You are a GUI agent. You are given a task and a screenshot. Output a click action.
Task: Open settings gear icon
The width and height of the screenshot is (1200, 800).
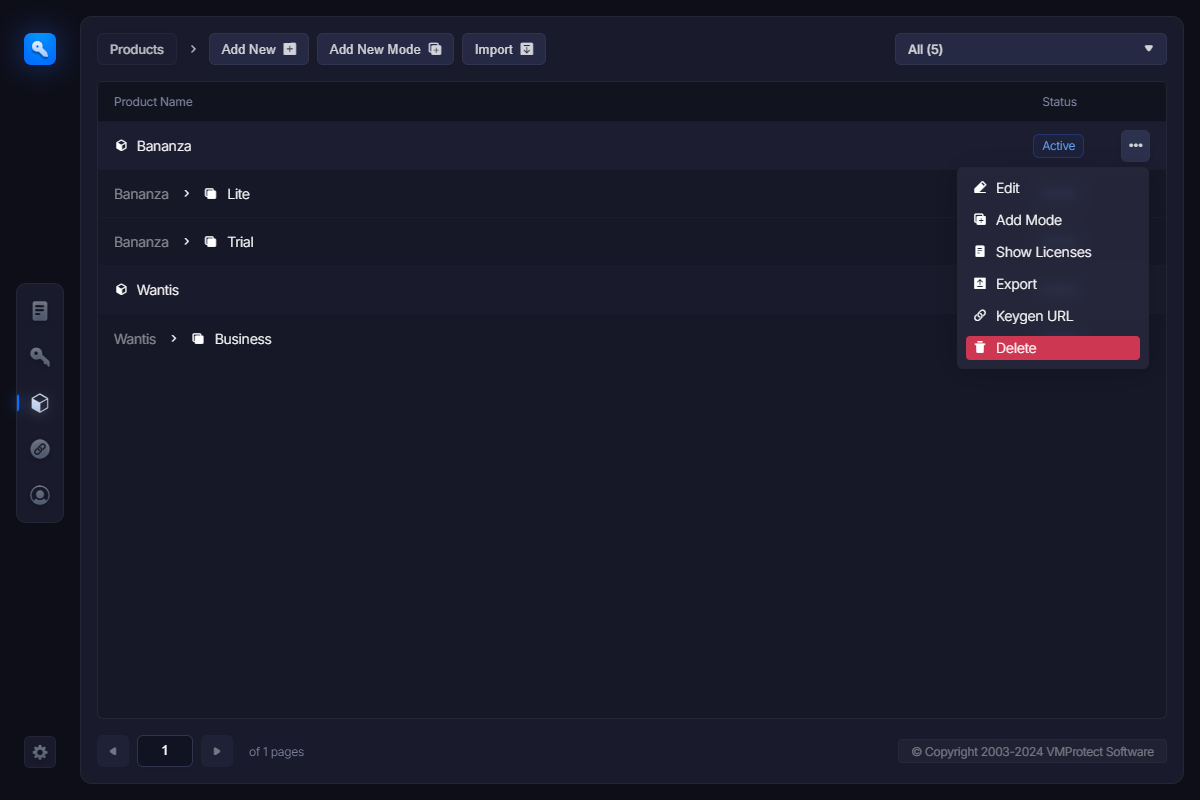point(40,752)
